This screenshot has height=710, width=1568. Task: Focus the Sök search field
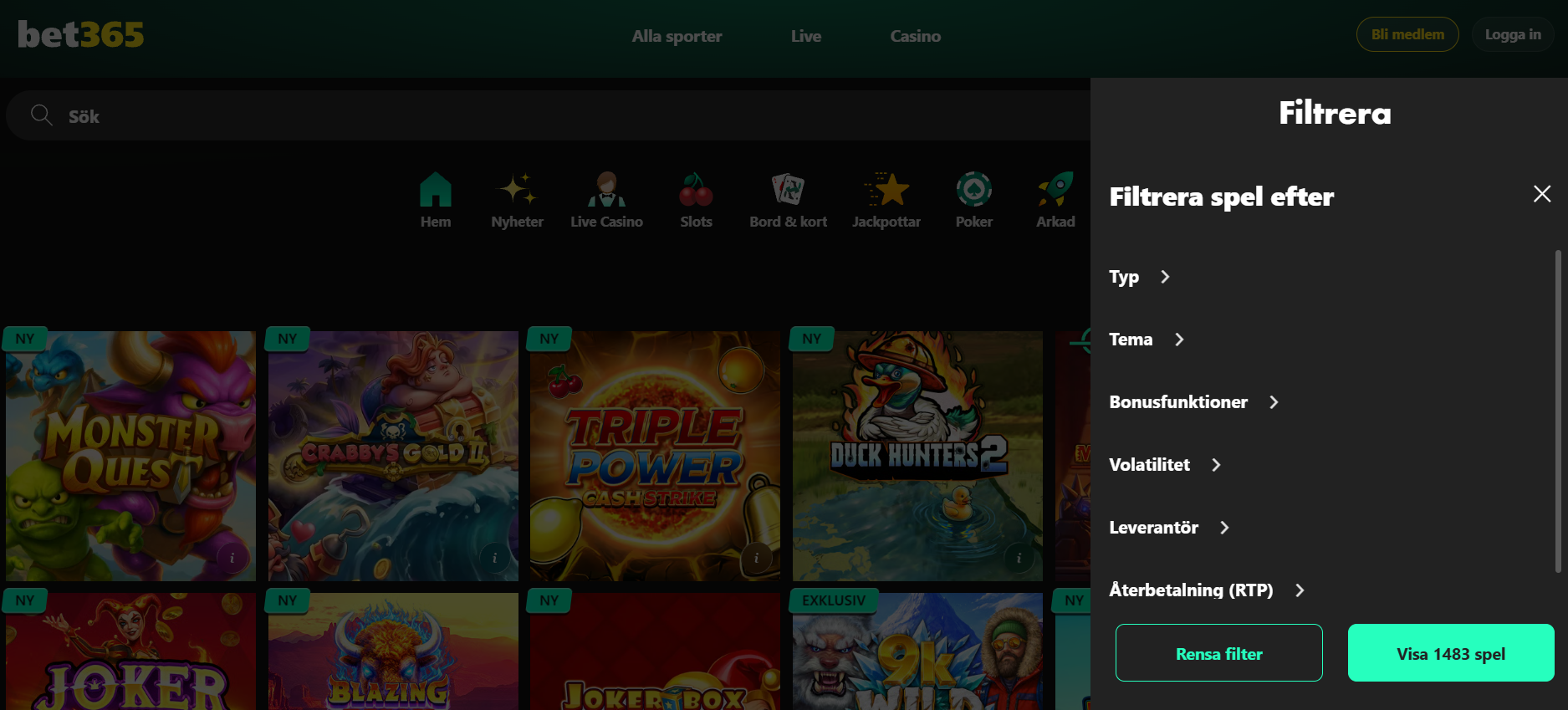548,115
